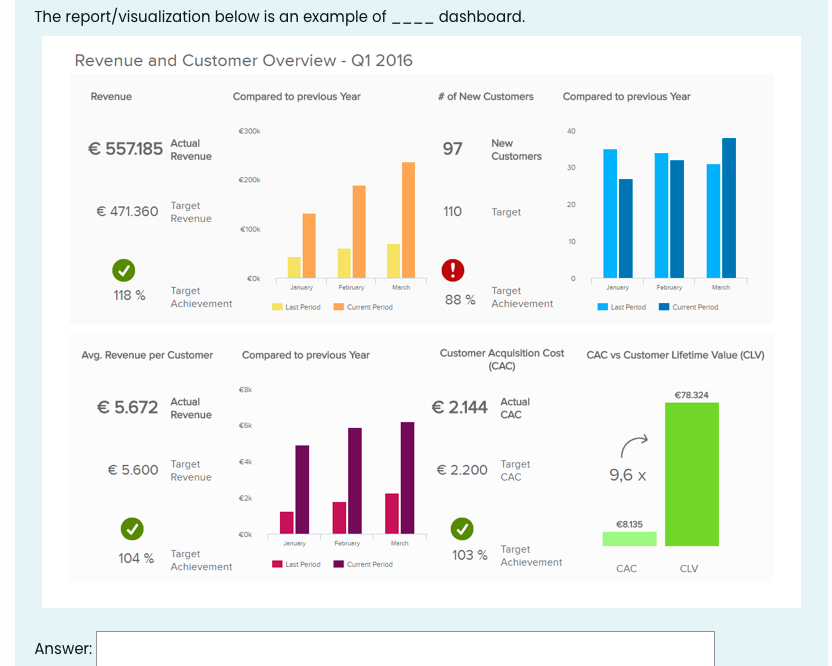Viewport: 832px width, 666px height.
Task: Click the 'CAC vs Customer Lifetime Value (CLV)' heading
Action: click(x=675, y=355)
